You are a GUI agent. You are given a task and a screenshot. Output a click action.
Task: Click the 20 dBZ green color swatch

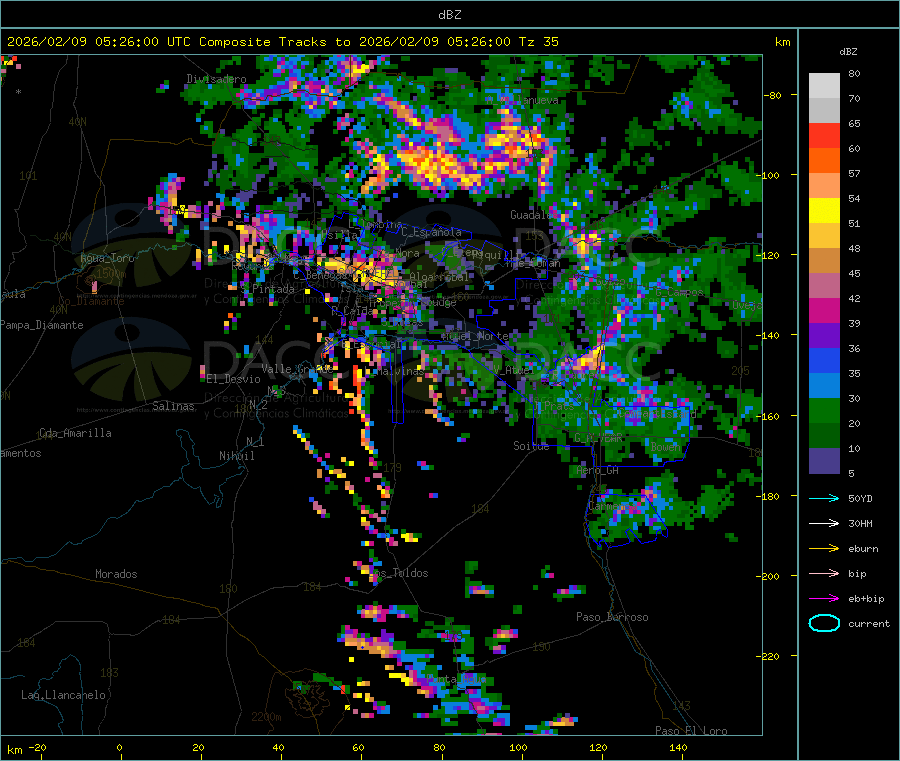pos(824,436)
